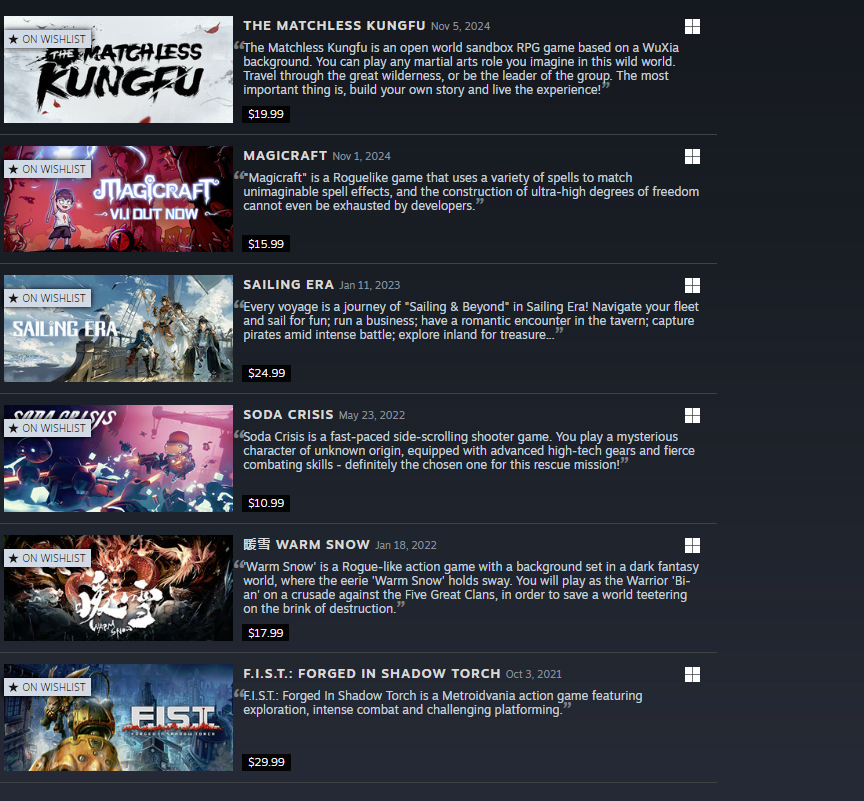Toggle On Wishlist badge on Sailing Era
Screen dimensions: 864x801
[47, 298]
